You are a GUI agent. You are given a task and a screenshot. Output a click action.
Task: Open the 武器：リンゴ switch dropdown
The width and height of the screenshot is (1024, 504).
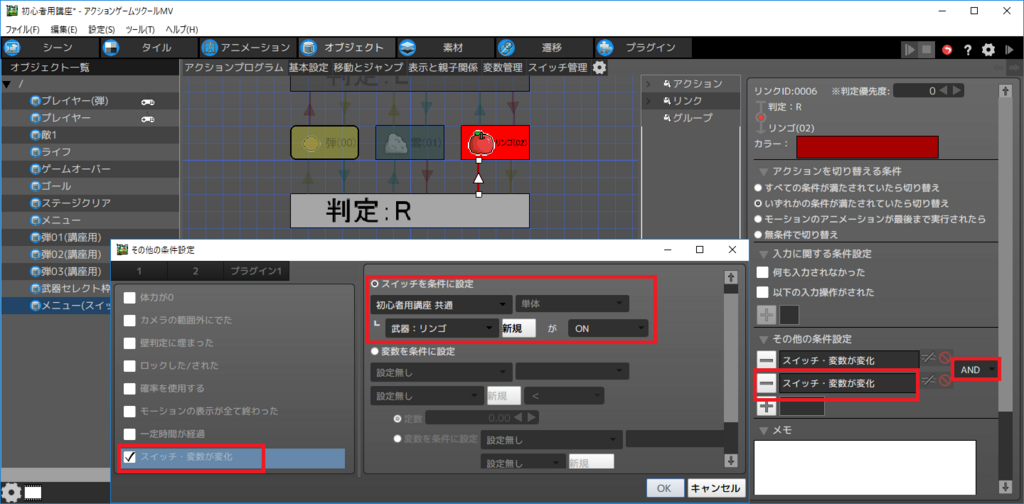click(x=441, y=328)
